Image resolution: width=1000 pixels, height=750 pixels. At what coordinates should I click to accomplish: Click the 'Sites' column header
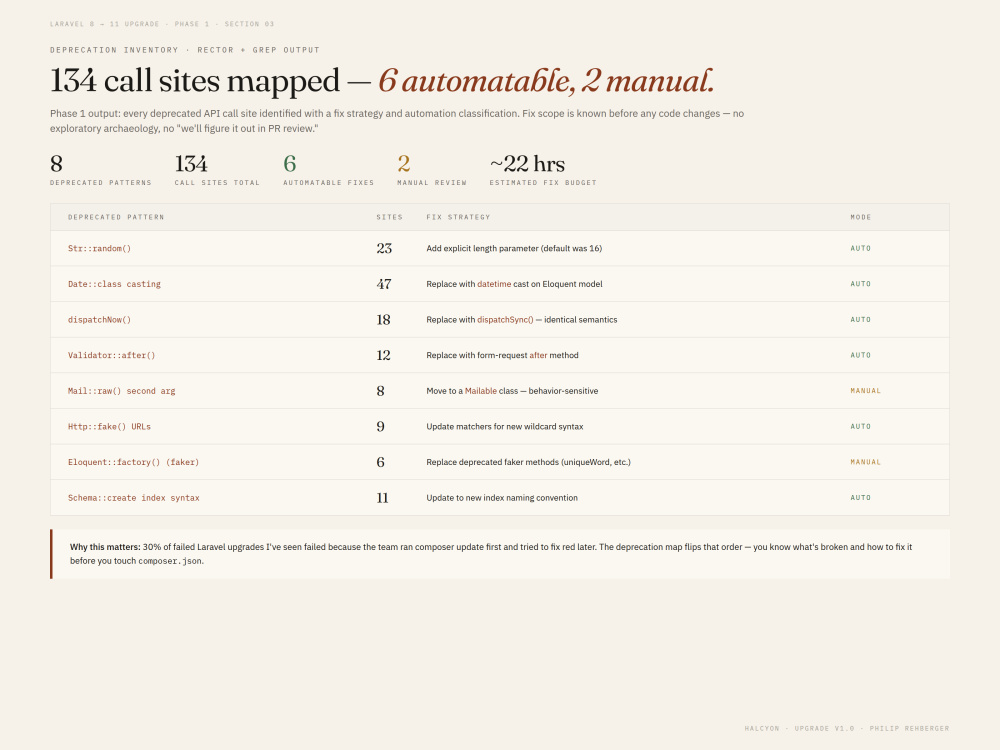(x=389, y=217)
